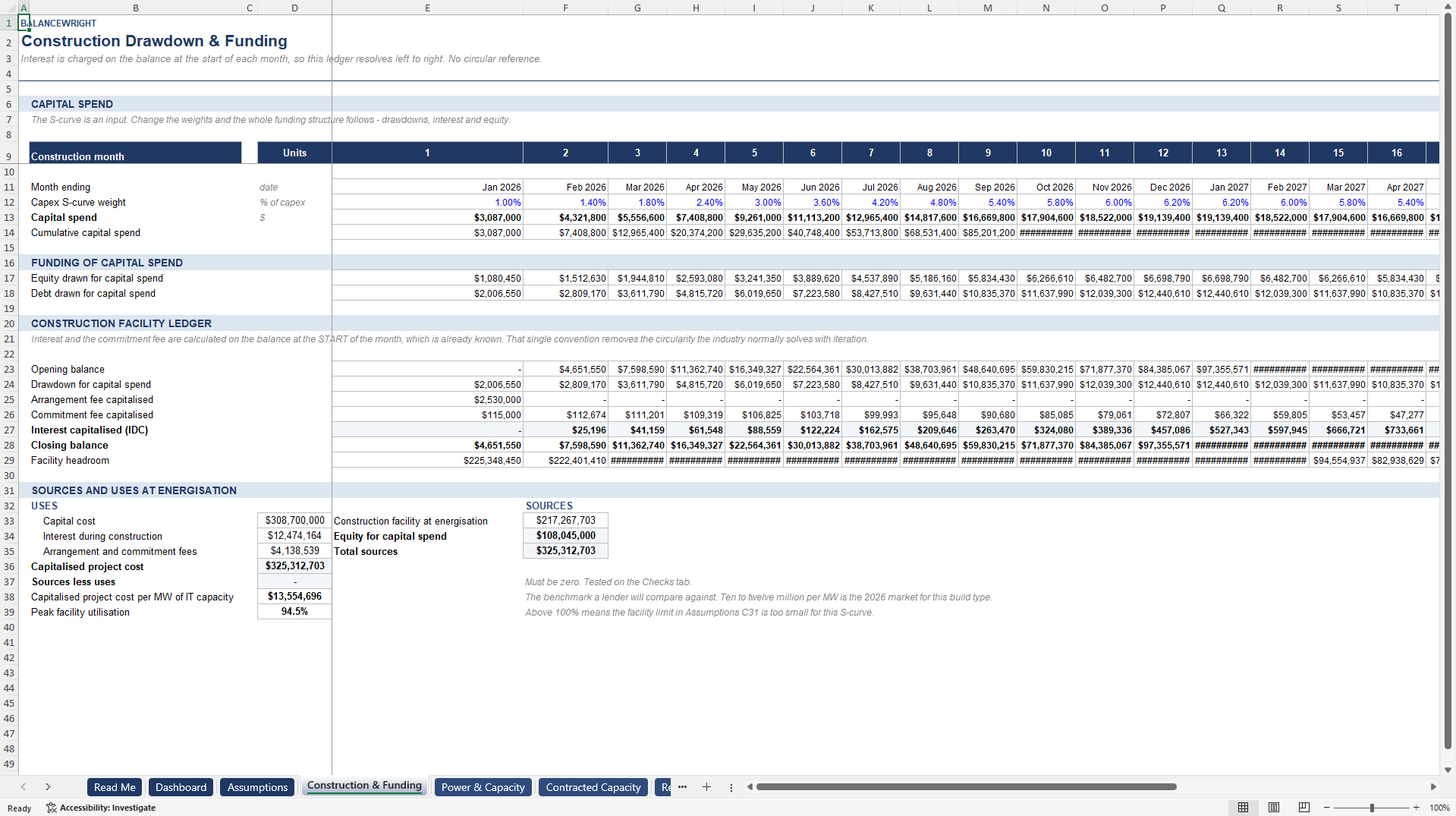Image resolution: width=1456 pixels, height=816 pixels.
Task: Click Peak facility utilisation 94.5% cell
Action: pyautogui.click(x=294, y=612)
